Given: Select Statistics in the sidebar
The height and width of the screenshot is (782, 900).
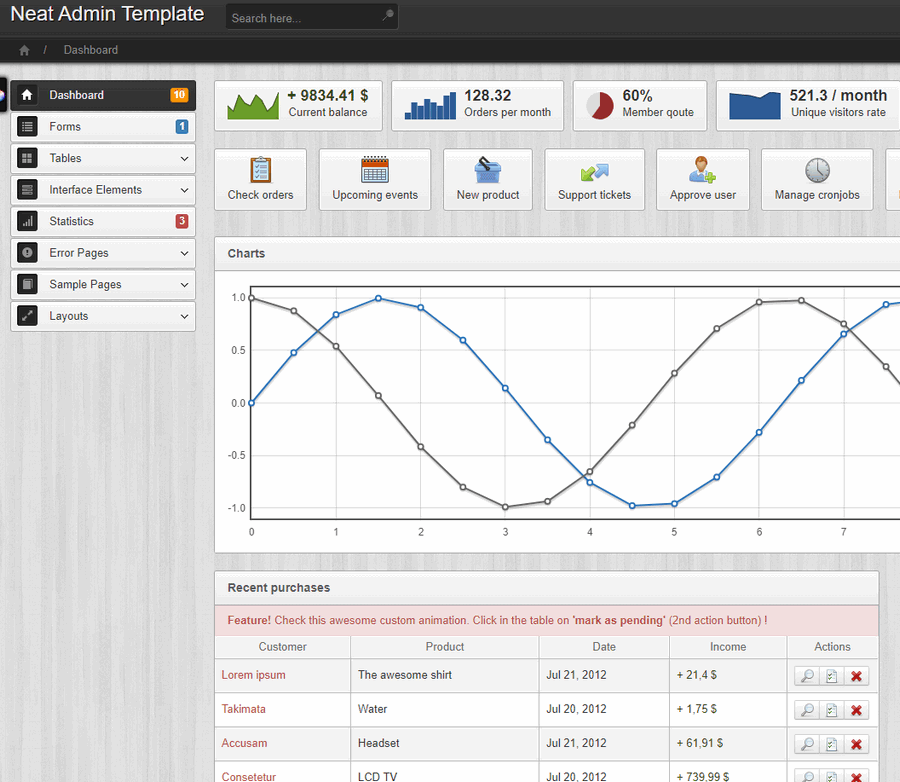Looking at the screenshot, I should pos(72,221).
